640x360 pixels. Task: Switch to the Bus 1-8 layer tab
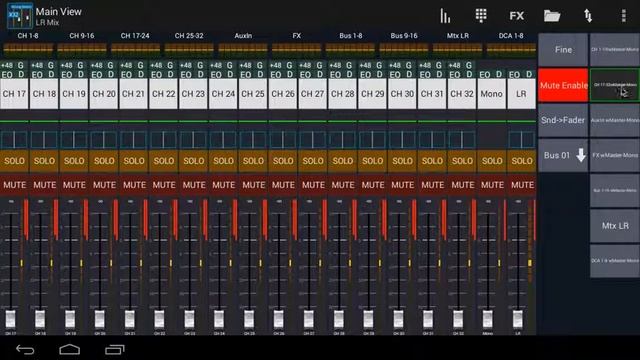350,44
